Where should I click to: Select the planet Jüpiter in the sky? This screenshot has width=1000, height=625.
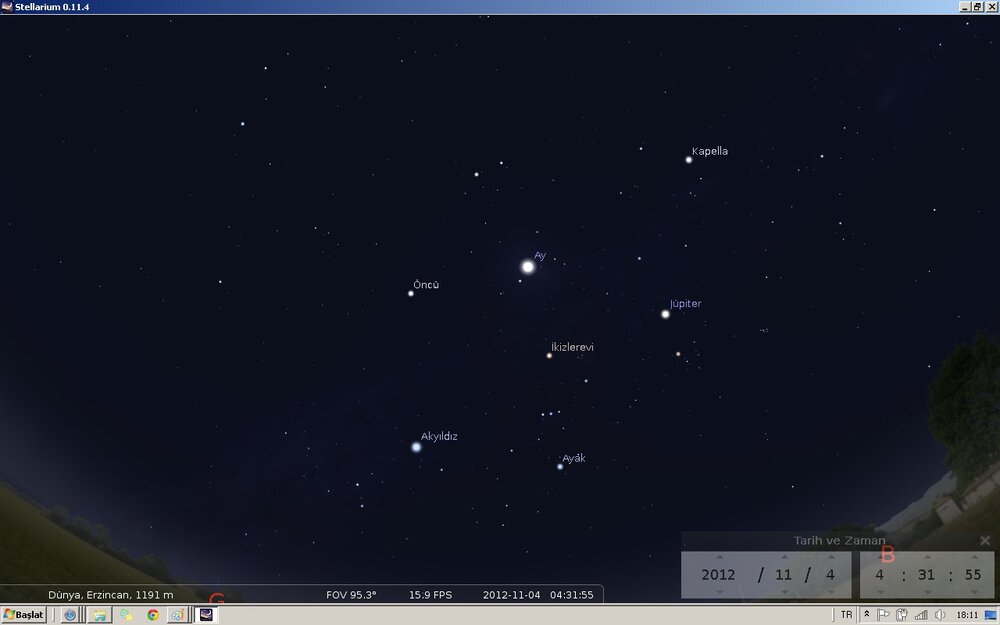point(665,314)
